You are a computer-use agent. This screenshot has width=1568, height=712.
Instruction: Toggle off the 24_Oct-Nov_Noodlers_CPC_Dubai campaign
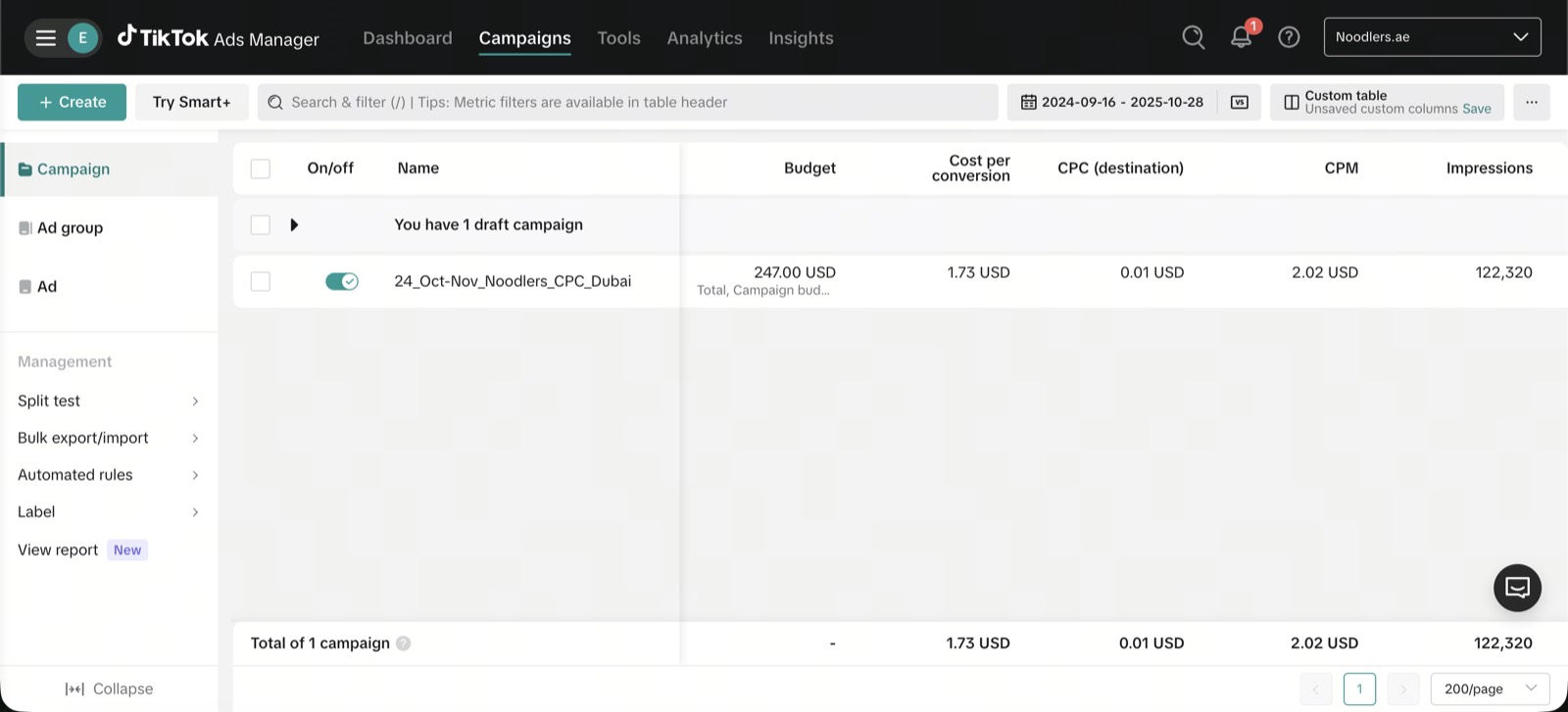click(x=342, y=281)
